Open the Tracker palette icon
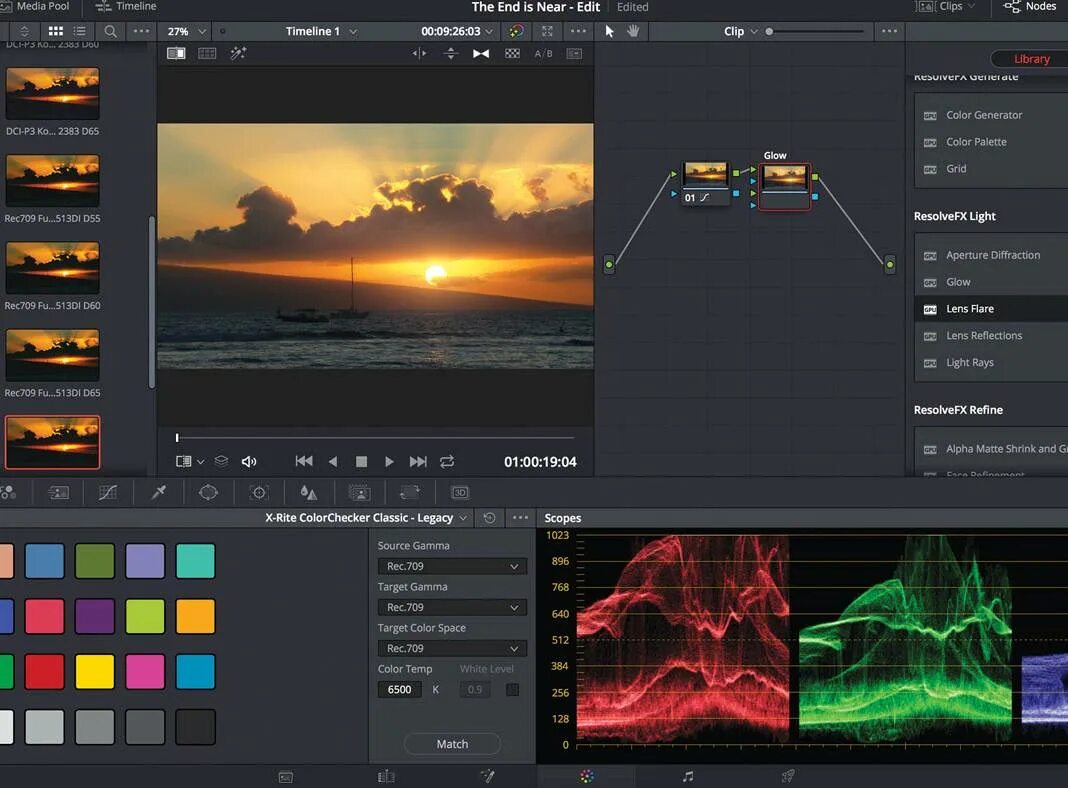1068x788 pixels. [259, 492]
